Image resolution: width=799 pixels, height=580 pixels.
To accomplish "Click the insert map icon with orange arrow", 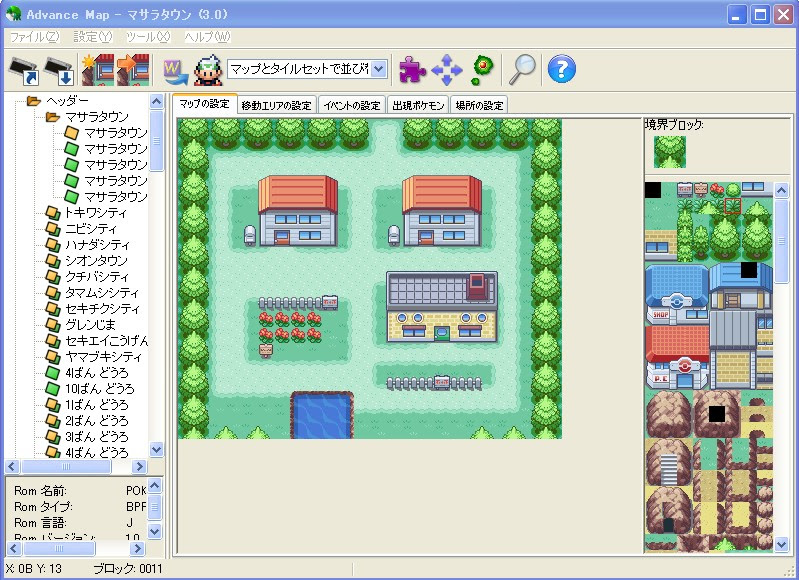I will click(133, 69).
